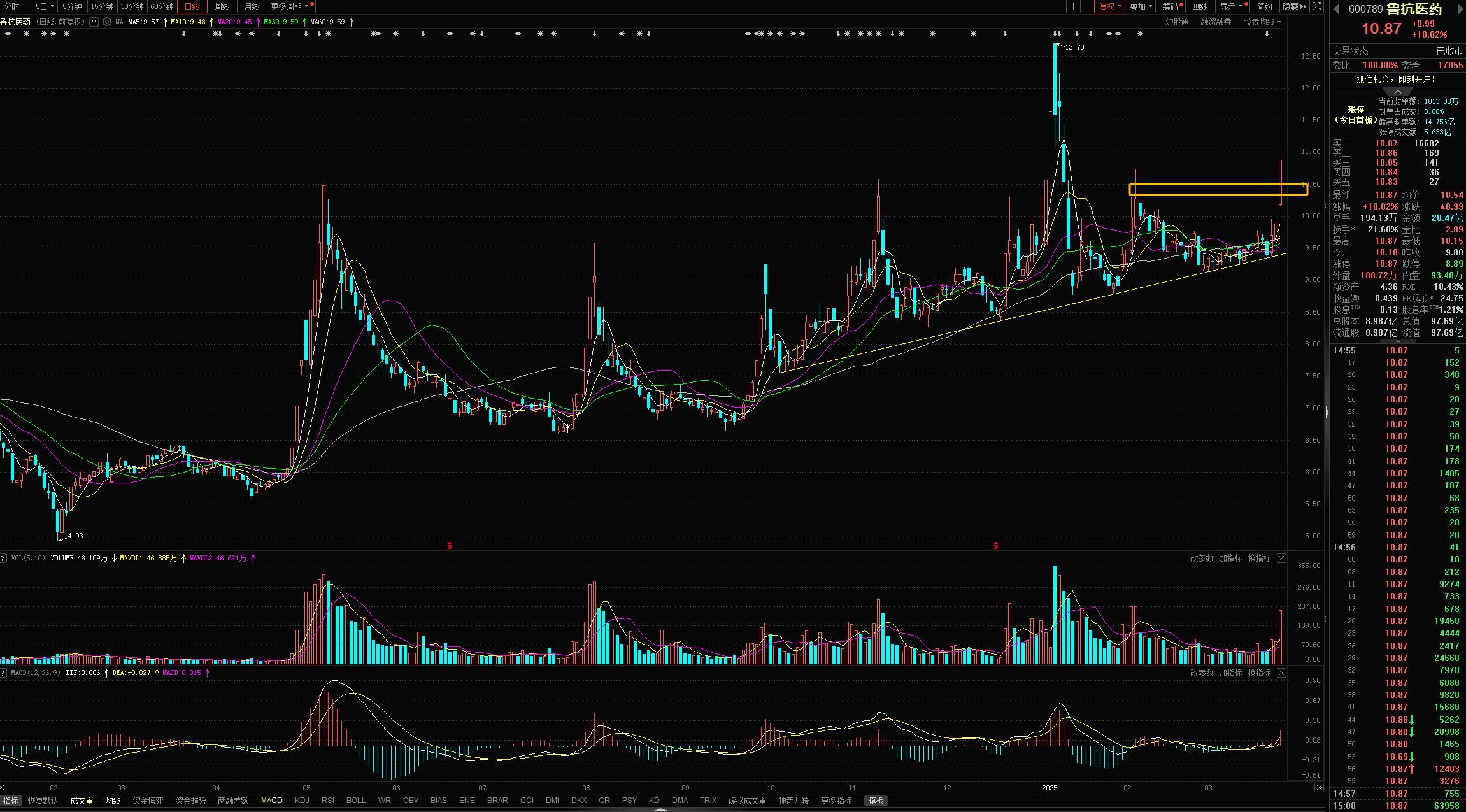Viewport: 1466px width, 812px height.
Task: Close the MACD indicator panel
Action: [1281, 673]
